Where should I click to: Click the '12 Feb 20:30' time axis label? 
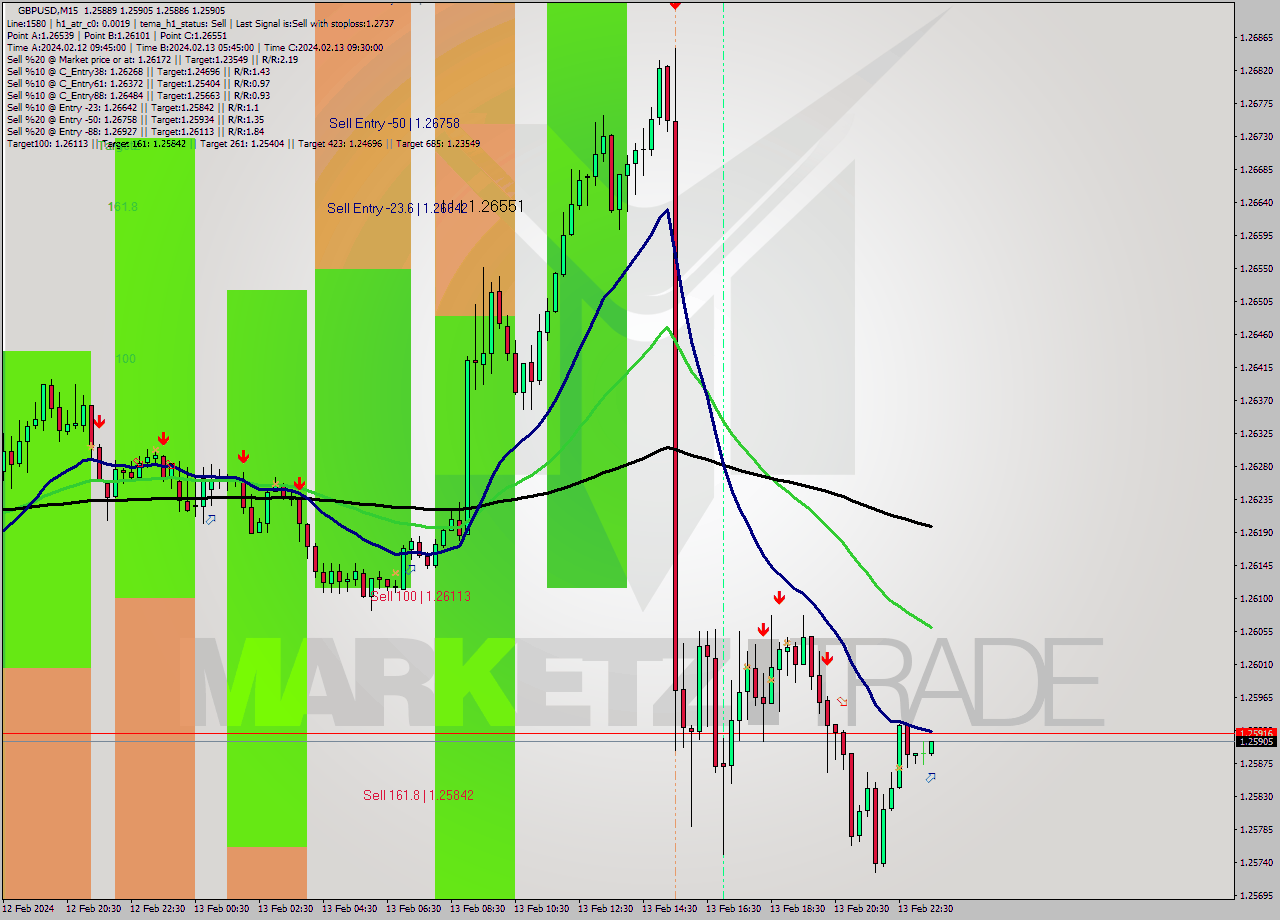pyautogui.click(x=94, y=909)
